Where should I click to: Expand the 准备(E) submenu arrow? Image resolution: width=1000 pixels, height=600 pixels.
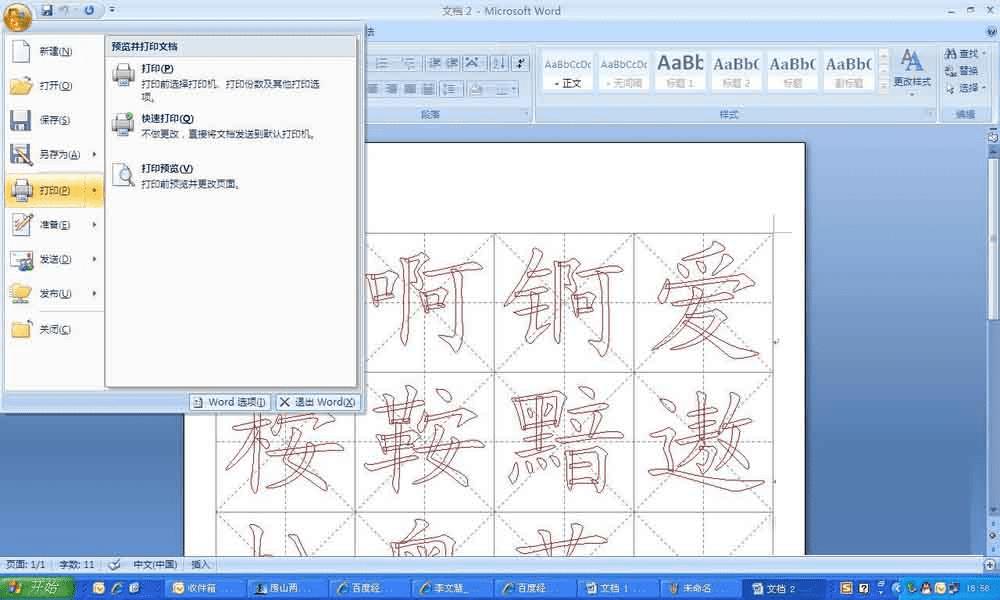coord(94,224)
